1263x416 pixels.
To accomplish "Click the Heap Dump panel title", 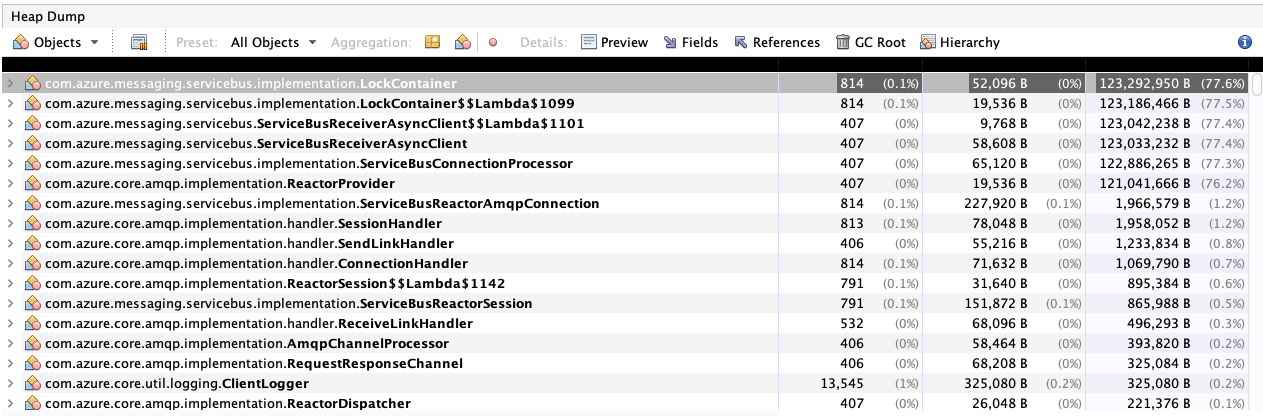I will click(48, 16).
